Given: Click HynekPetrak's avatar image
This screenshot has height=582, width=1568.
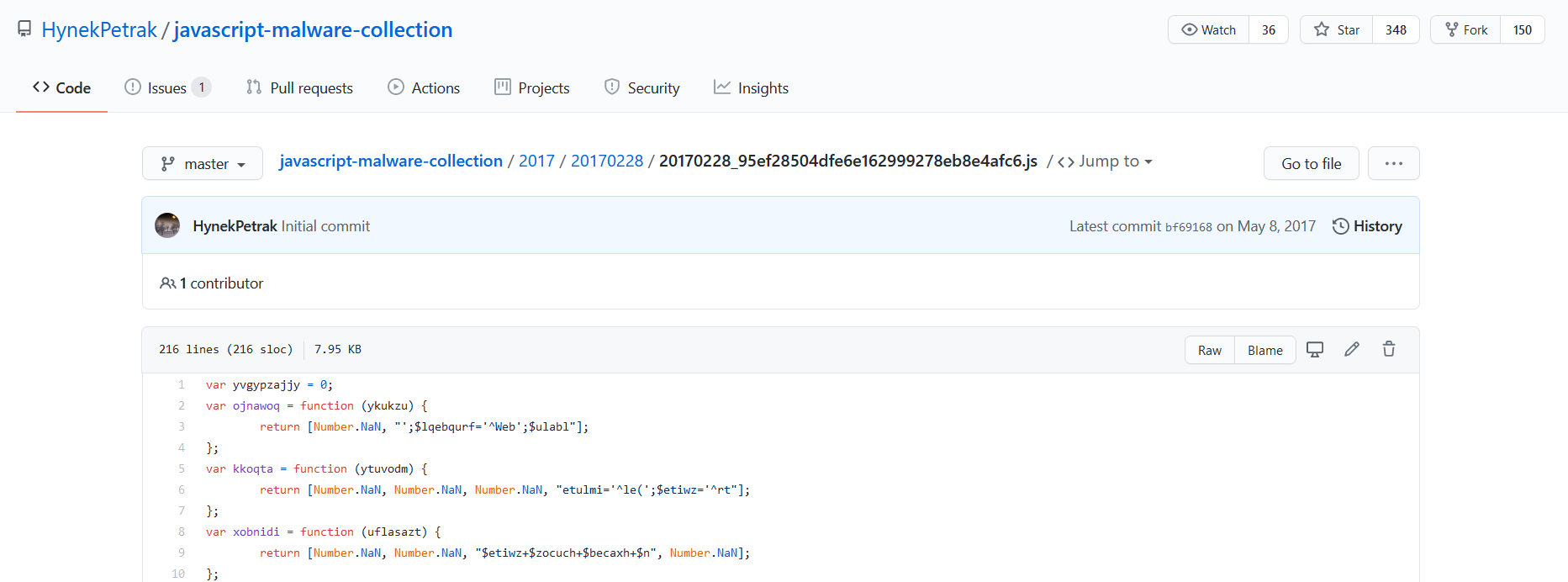Looking at the screenshot, I should click(167, 225).
